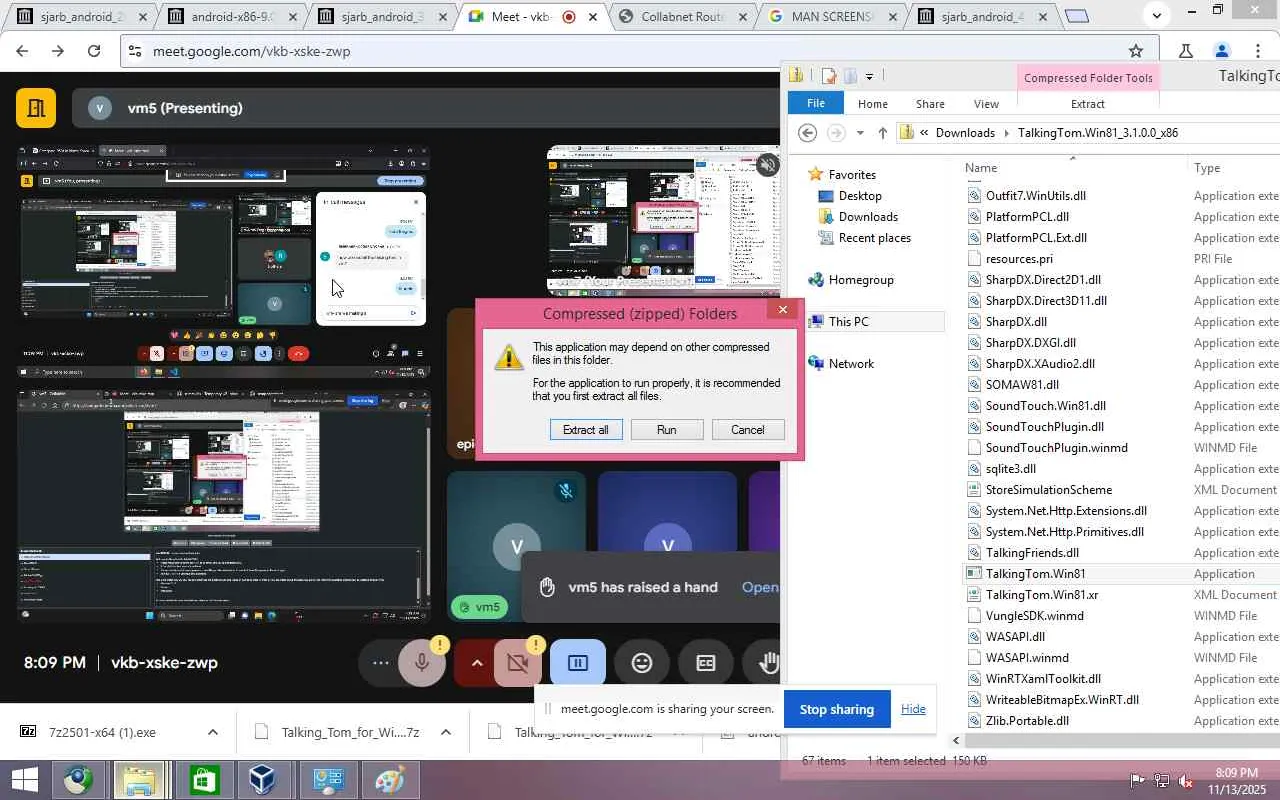Switch to the Share ribbon tab
Viewport: 1280px width, 800px height.
tap(930, 104)
